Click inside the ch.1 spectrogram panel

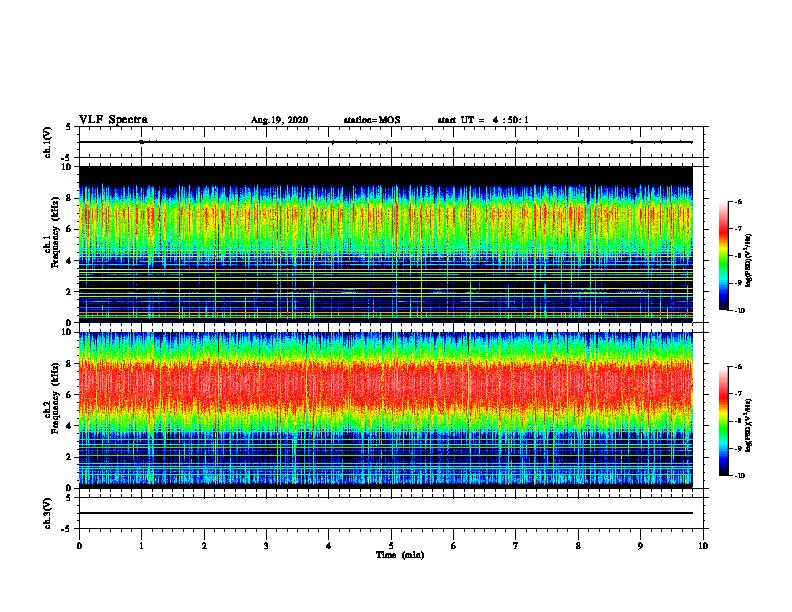coord(386,244)
